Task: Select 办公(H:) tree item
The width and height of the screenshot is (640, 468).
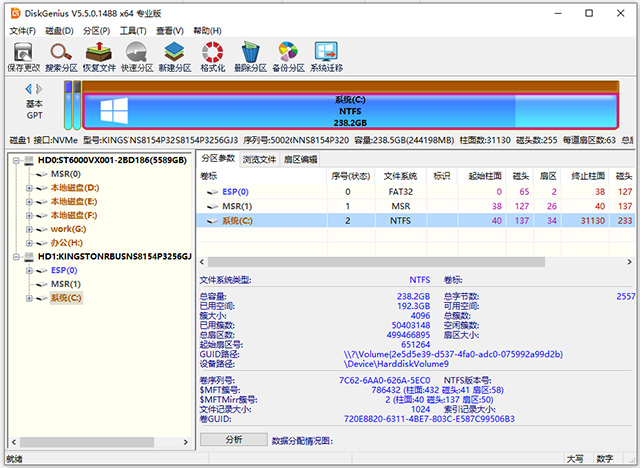Action: (x=67, y=243)
